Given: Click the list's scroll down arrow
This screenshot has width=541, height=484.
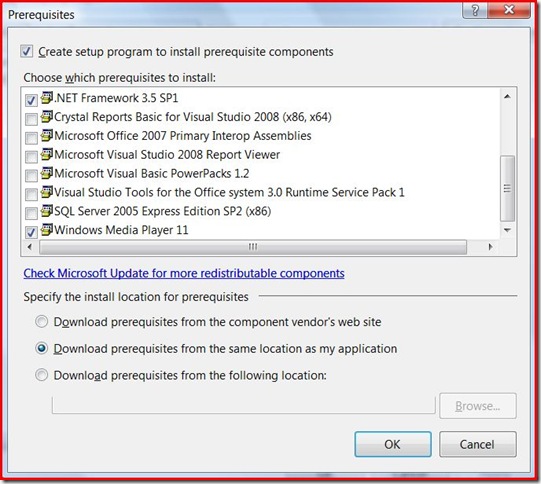Looking at the screenshot, I should pyautogui.click(x=507, y=230).
